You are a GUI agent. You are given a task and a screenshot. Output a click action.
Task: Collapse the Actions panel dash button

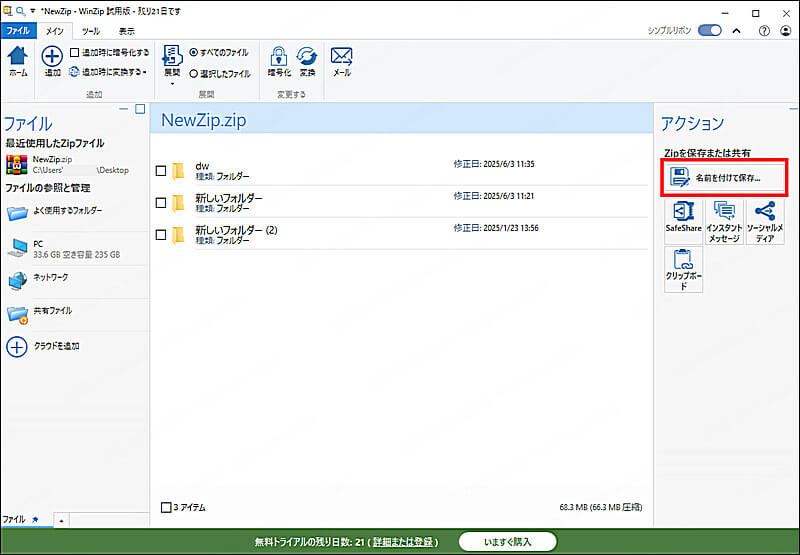pyautogui.click(x=793, y=109)
